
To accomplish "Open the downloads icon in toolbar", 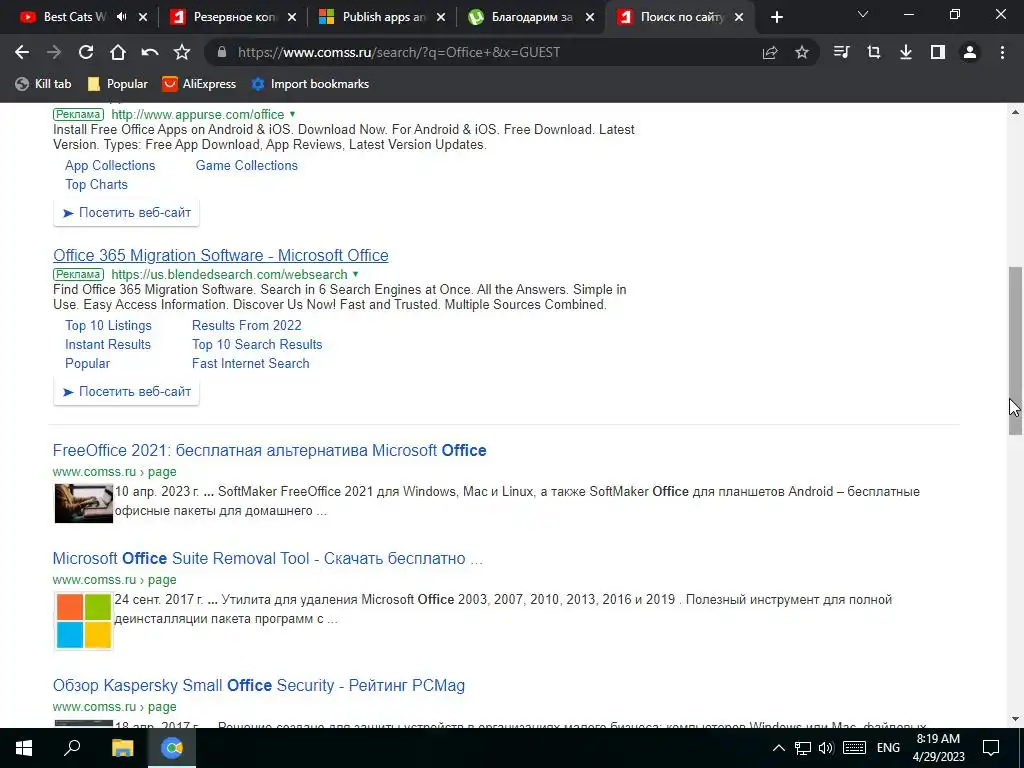I will tap(906, 52).
